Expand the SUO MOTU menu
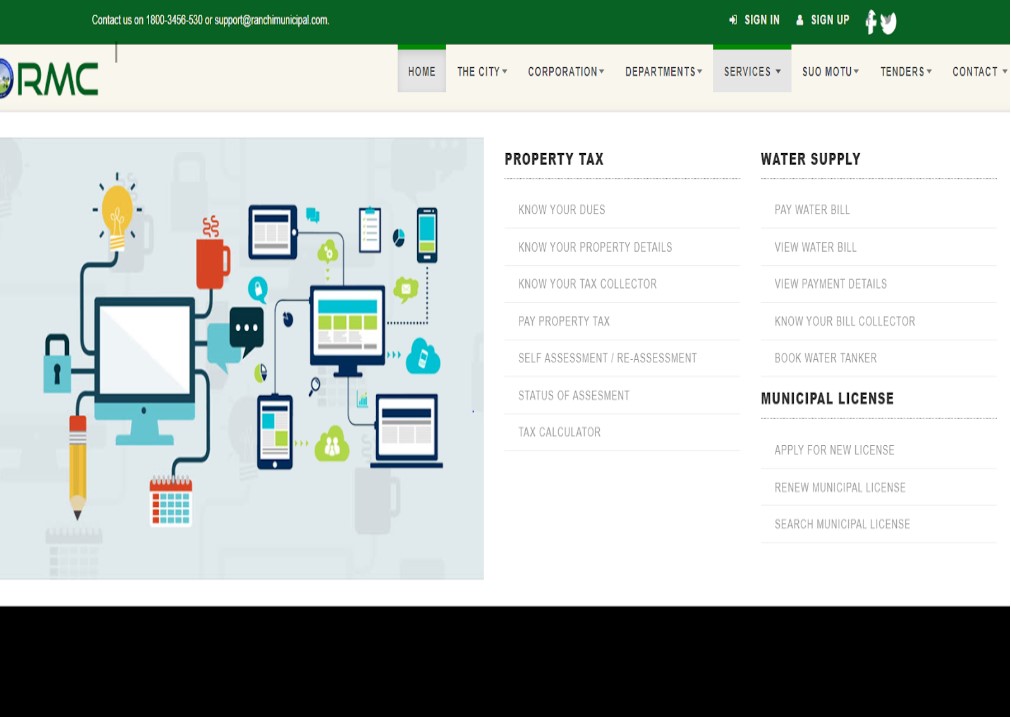Screen dimensions: 1011x717 pyautogui.click(x=830, y=71)
